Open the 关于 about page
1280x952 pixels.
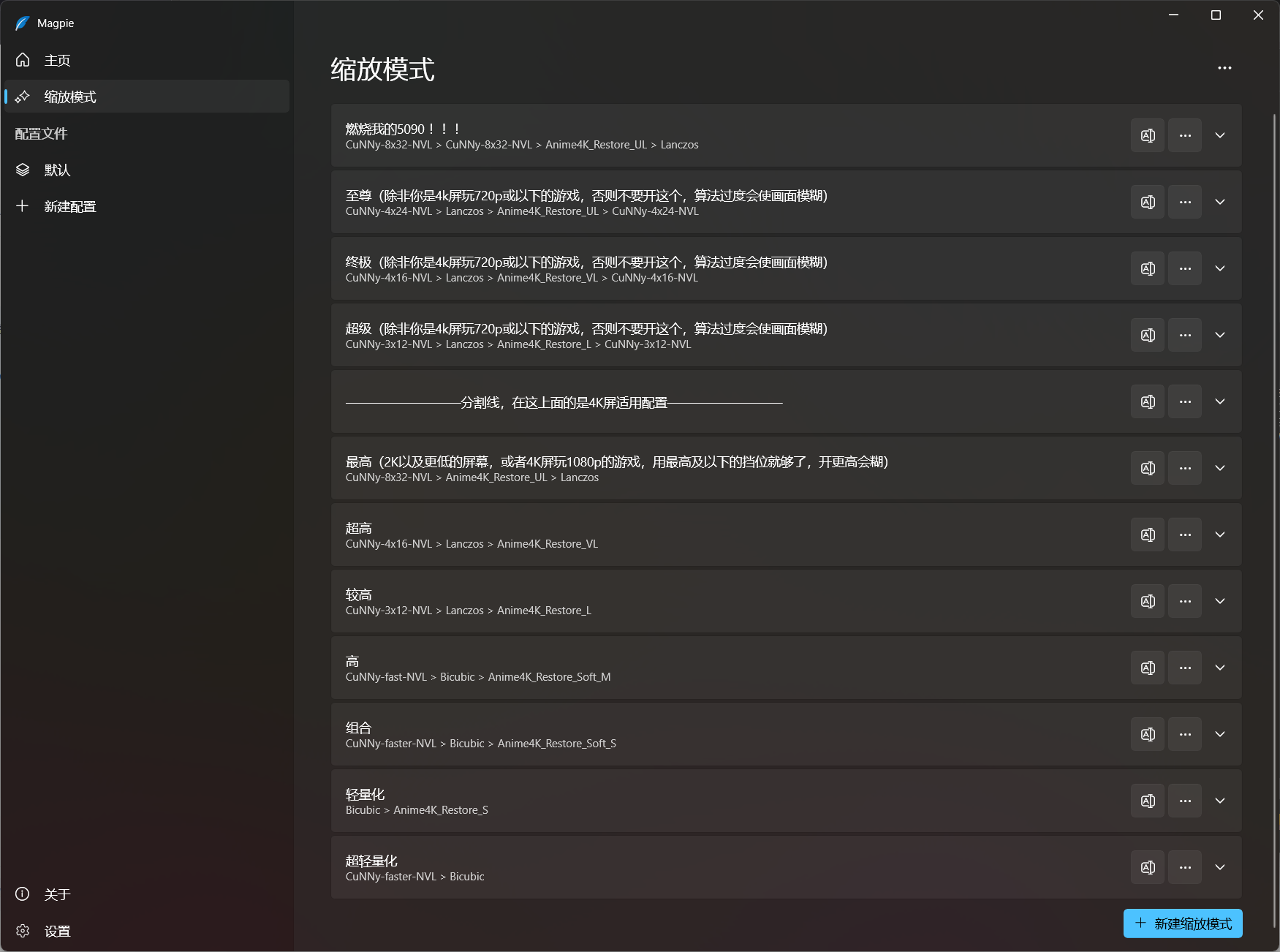(x=147, y=894)
